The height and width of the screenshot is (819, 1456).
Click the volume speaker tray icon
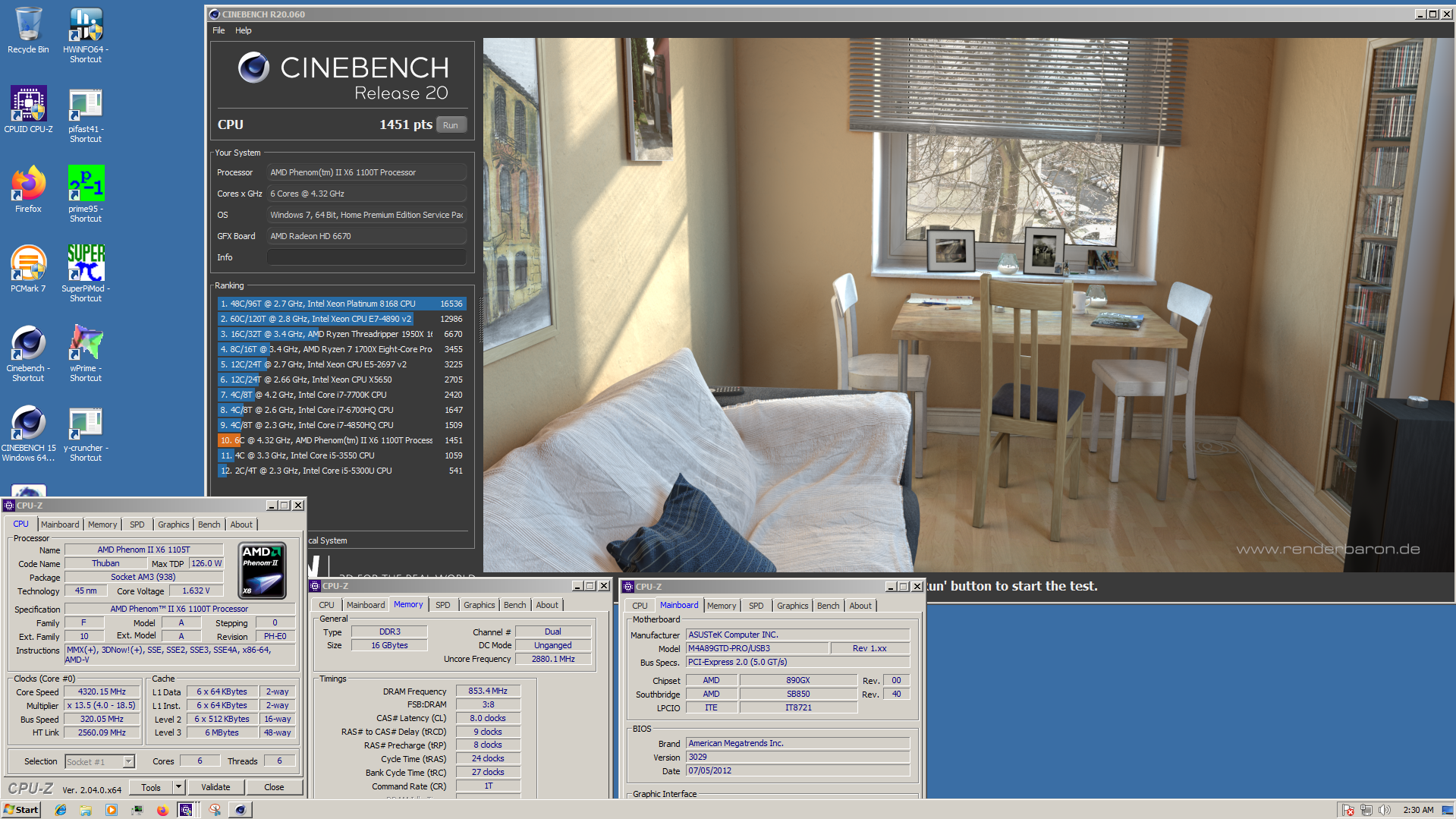click(1384, 810)
